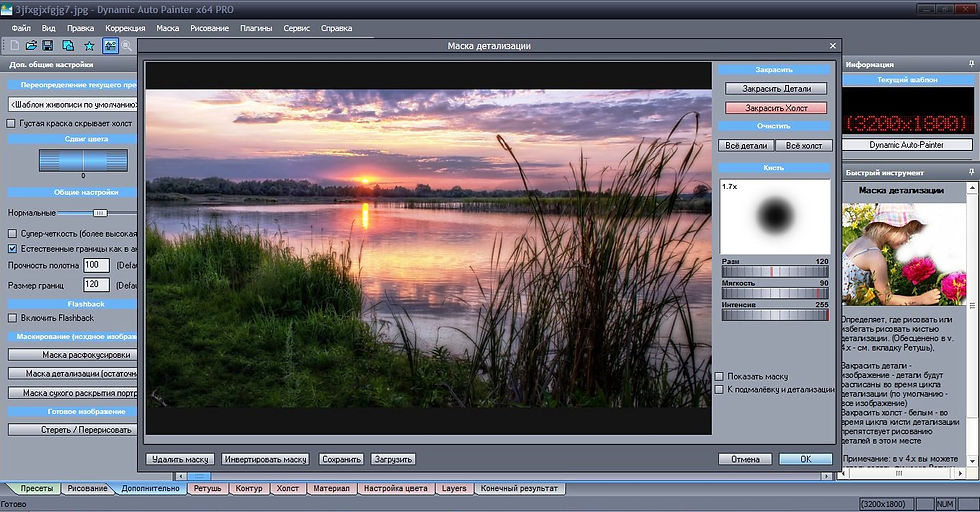Viewport: 980px width, 512px height.
Task: Adjust the brush Разм size slider
Action: [775, 271]
